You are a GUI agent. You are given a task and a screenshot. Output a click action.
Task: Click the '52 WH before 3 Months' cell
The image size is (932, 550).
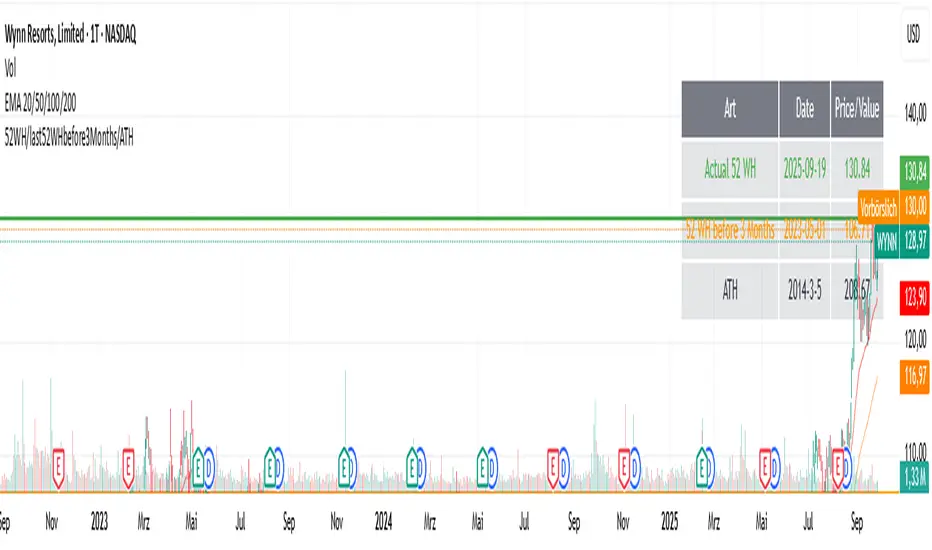730,230
